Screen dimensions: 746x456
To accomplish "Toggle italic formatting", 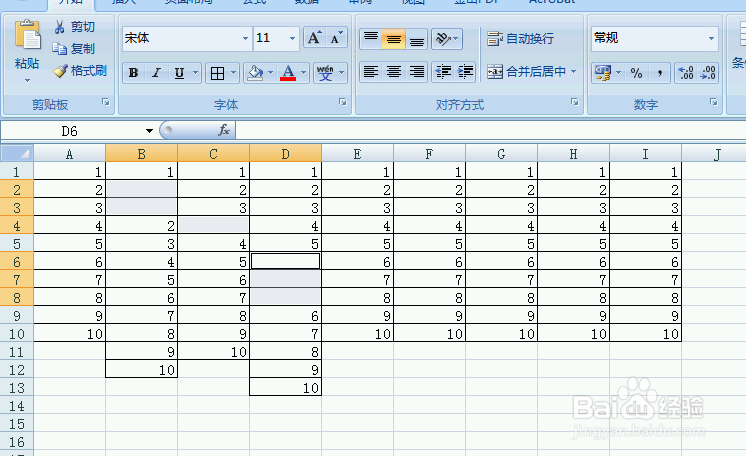I will tap(156, 73).
